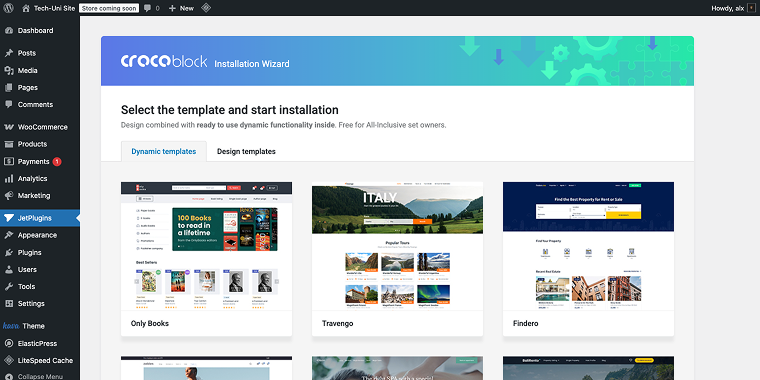760x380 pixels.
Task: Click the Settings sliders icon
Action: tap(9, 303)
